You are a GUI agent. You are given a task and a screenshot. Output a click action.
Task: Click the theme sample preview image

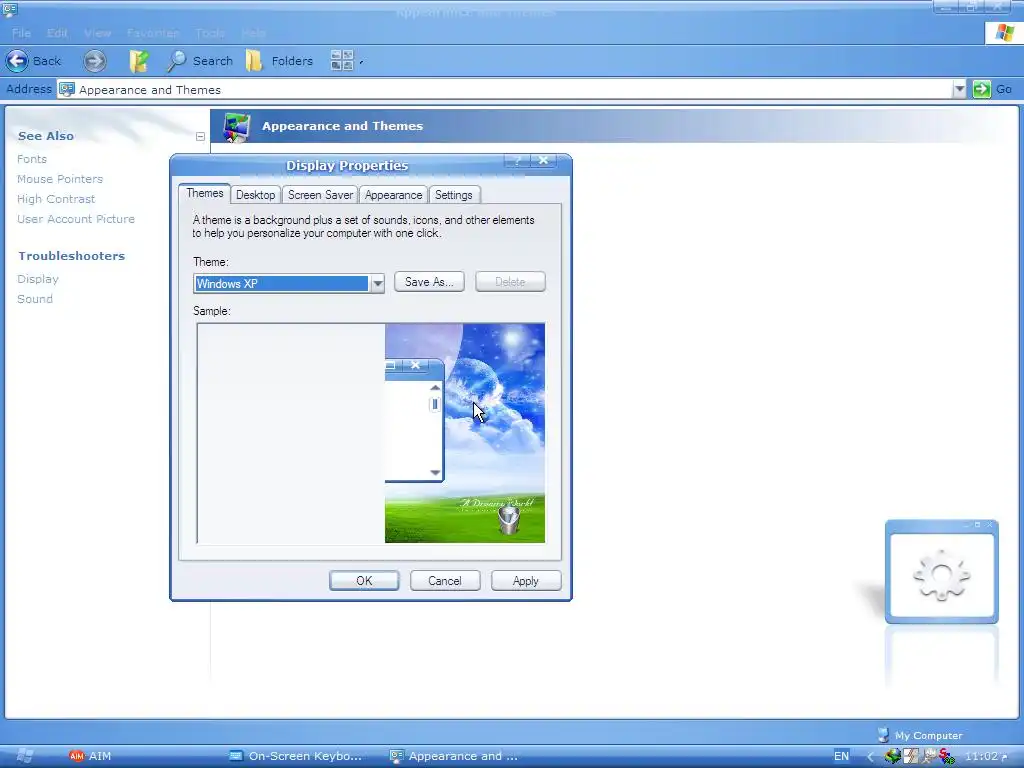(x=371, y=433)
